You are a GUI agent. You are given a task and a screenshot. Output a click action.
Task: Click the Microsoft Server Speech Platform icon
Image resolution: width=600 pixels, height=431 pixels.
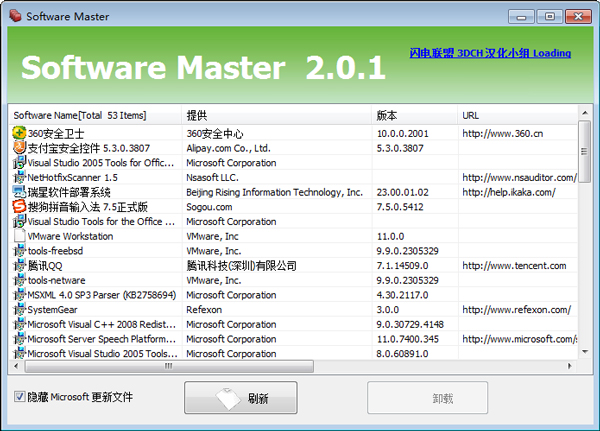(19, 339)
